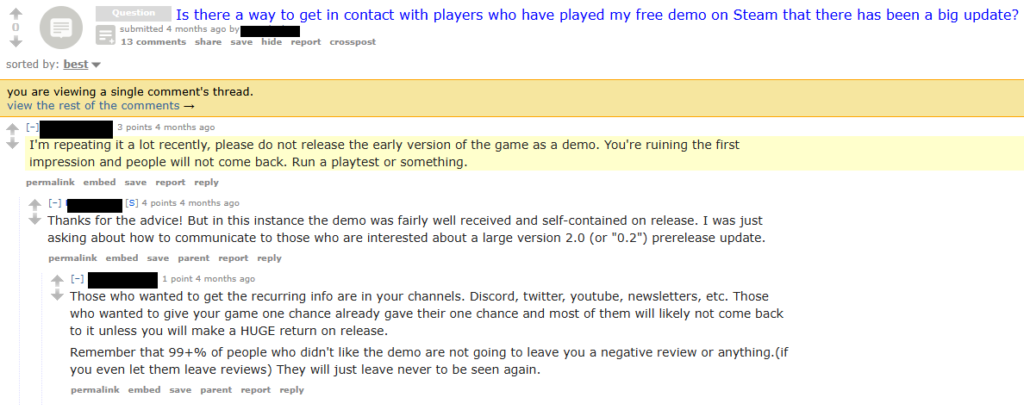Click parent link under the last comment
This screenshot has height=416, width=1024.
[216, 390]
